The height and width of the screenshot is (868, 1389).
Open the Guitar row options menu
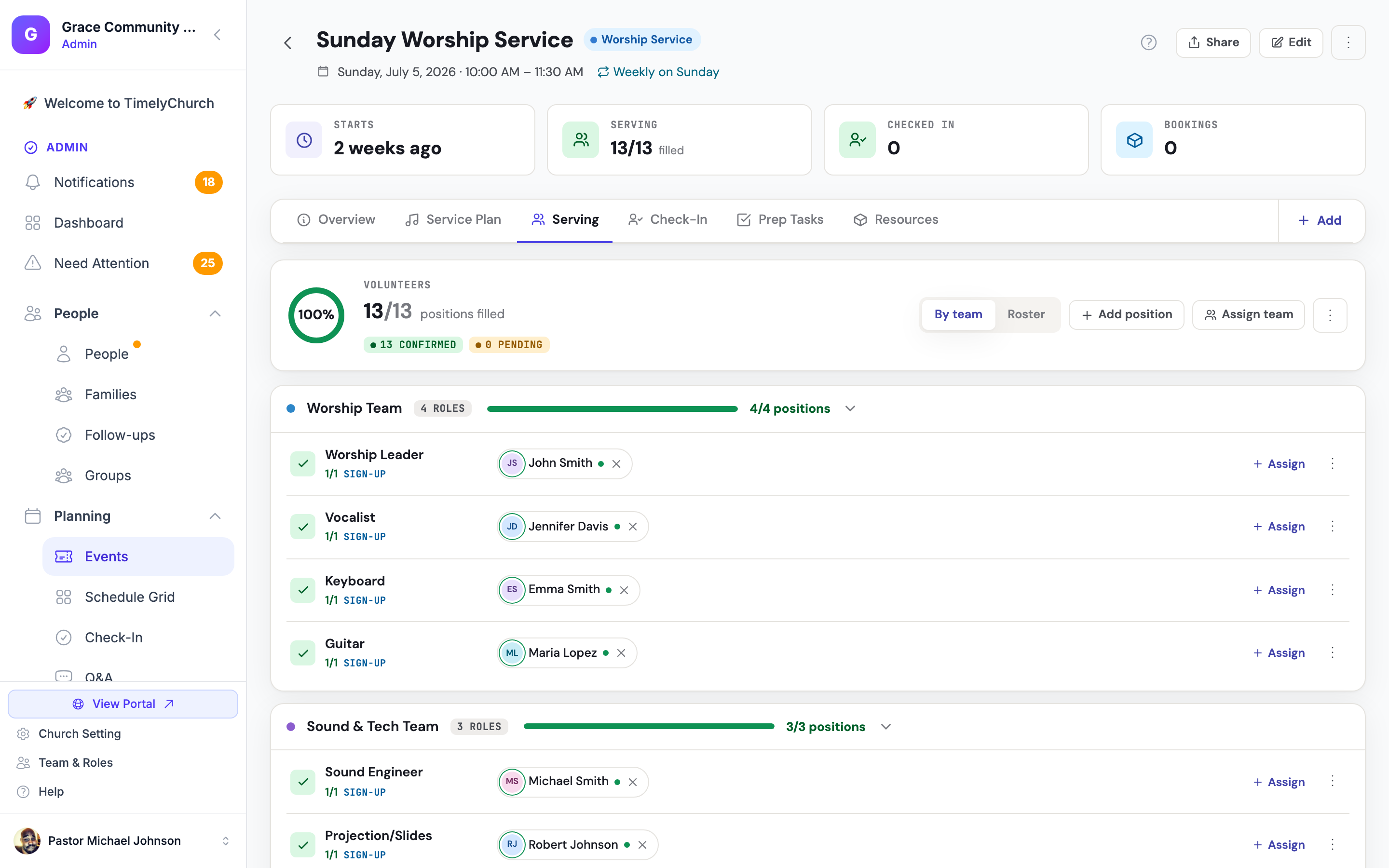[x=1333, y=653]
